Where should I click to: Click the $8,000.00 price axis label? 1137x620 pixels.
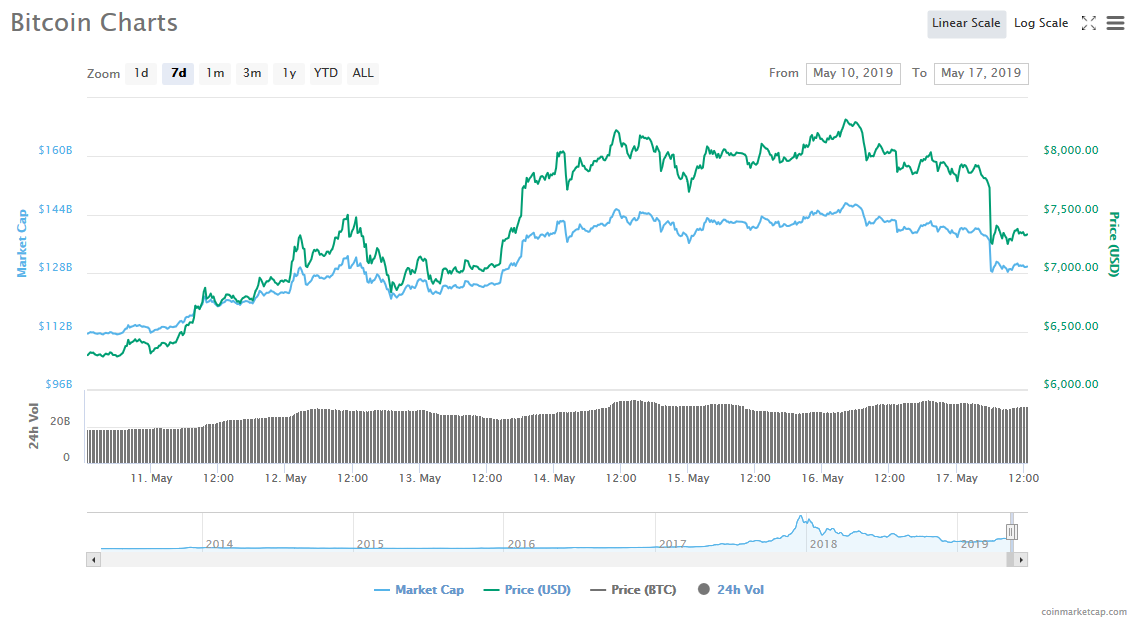(x=1070, y=150)
